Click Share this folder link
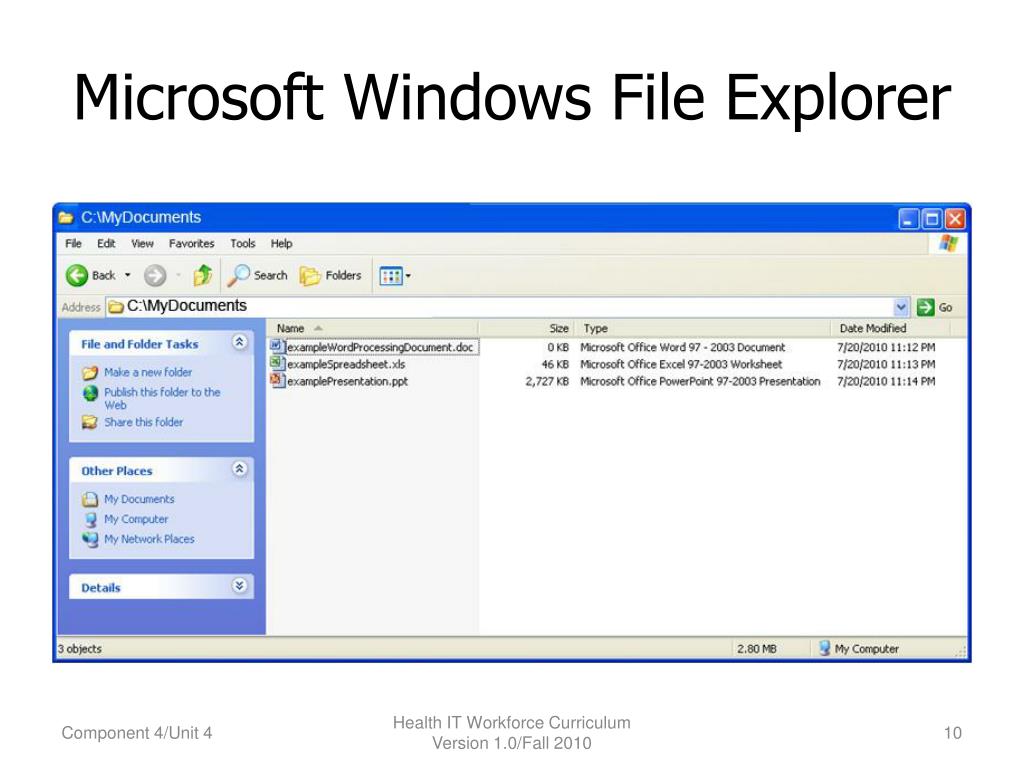 144,423
